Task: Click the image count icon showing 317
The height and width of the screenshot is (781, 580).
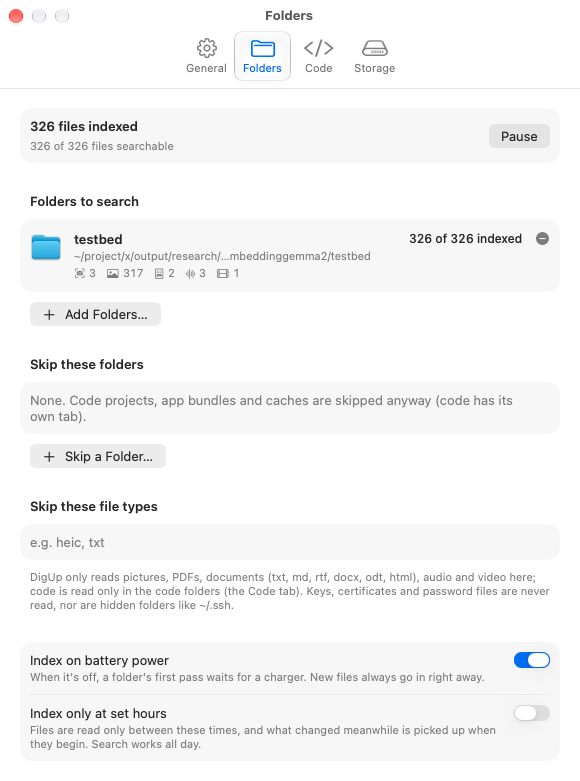Action: (113, 273)
